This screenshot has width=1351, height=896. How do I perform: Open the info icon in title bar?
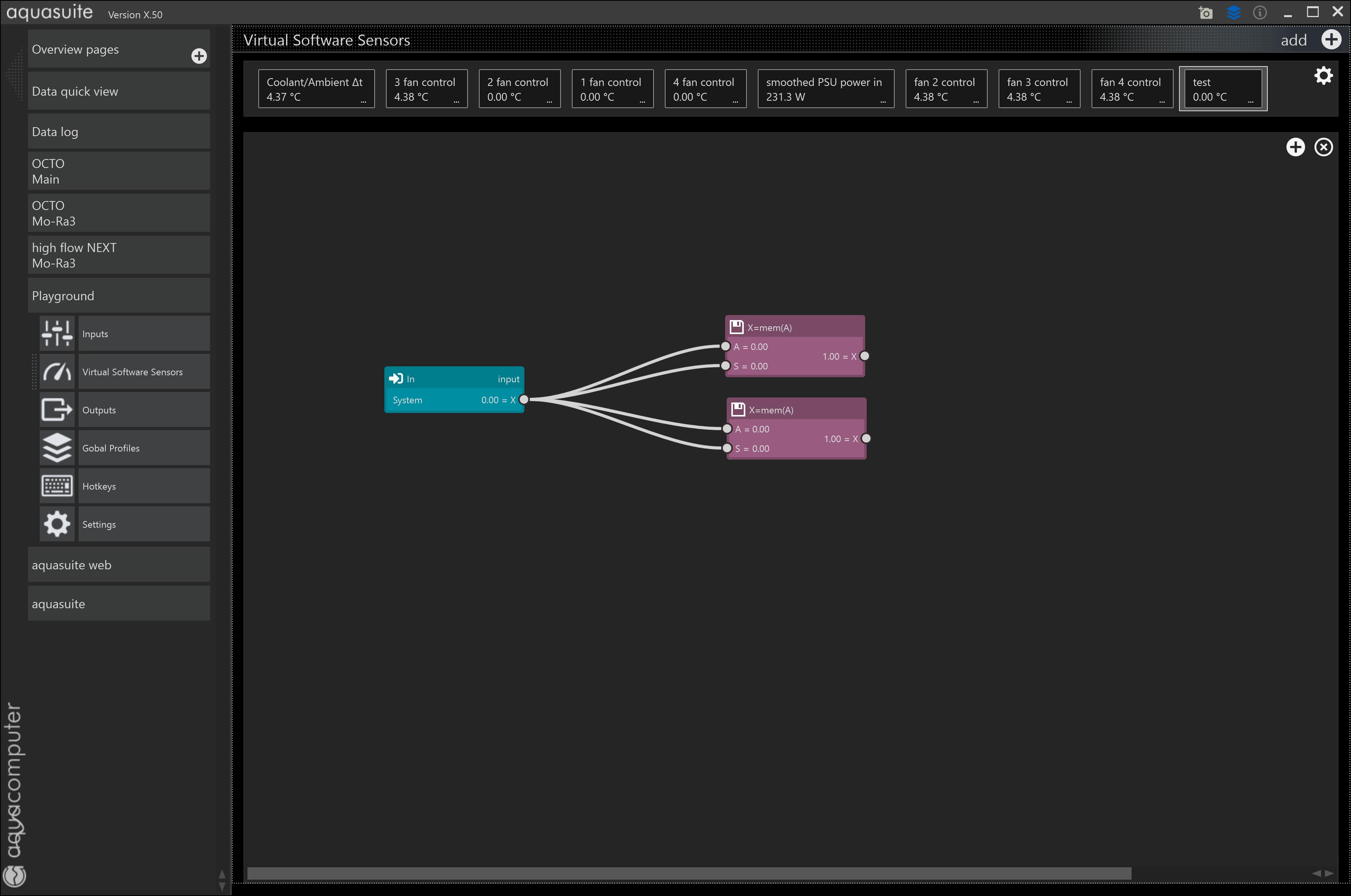click(x=1260, y=12)
